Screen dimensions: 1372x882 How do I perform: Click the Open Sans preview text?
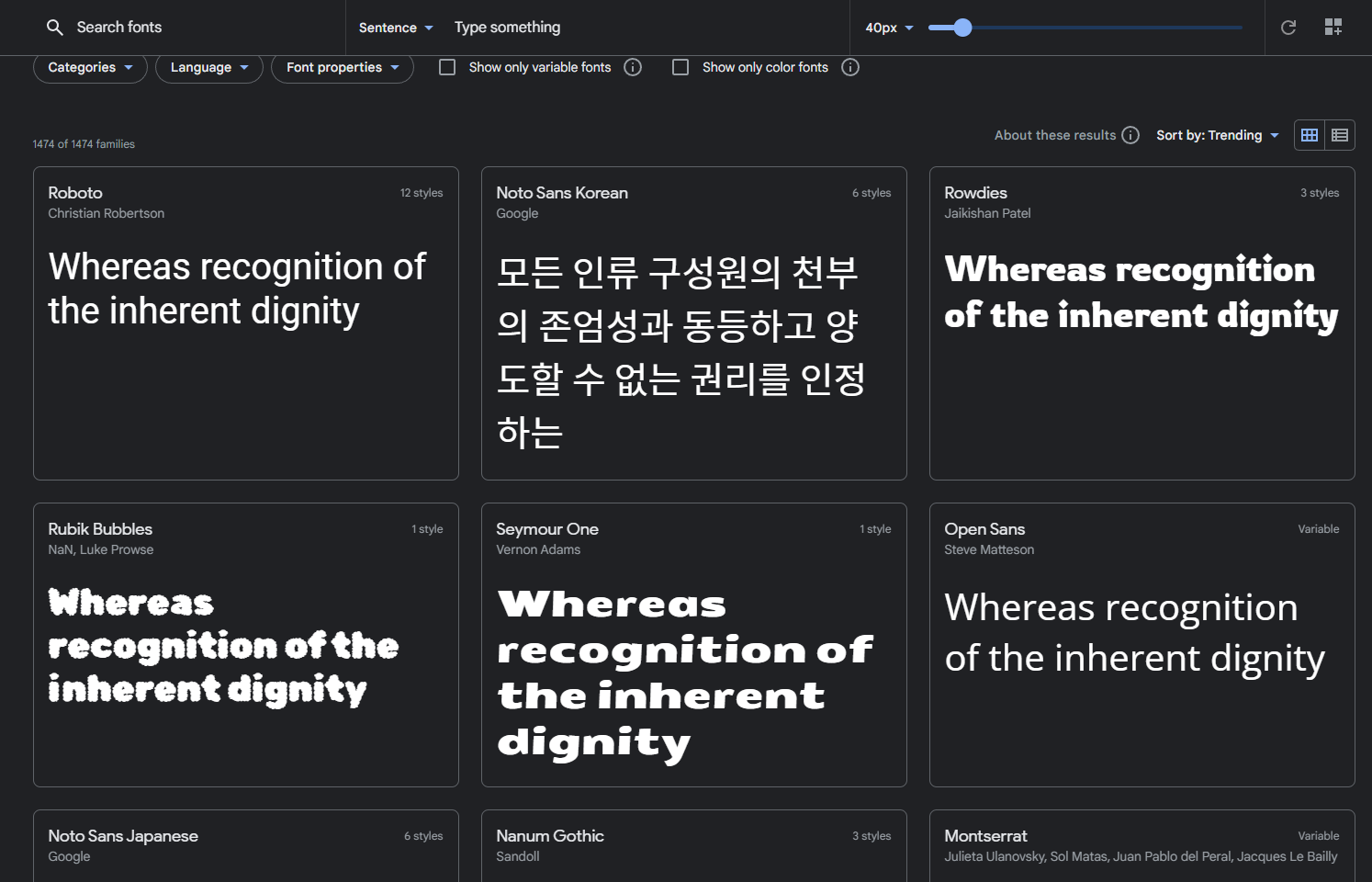1134,633
